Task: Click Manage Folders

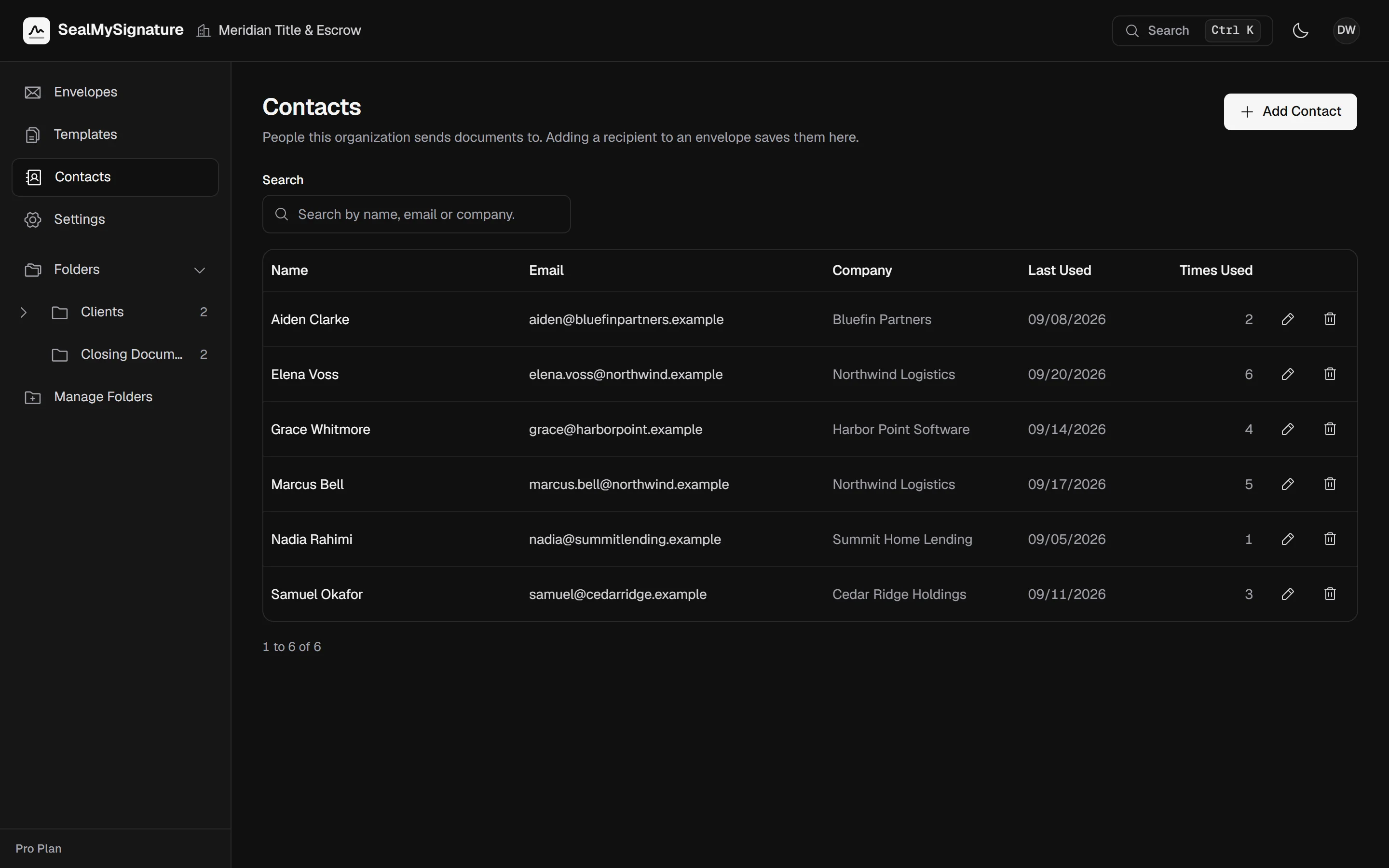Action: tap(115, 397)
